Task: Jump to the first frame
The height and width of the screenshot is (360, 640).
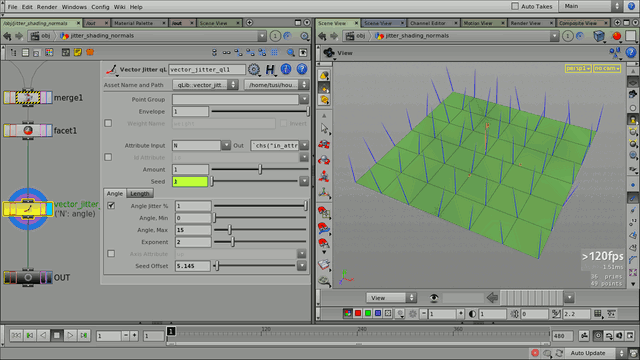Action: (x=16, y=336)
